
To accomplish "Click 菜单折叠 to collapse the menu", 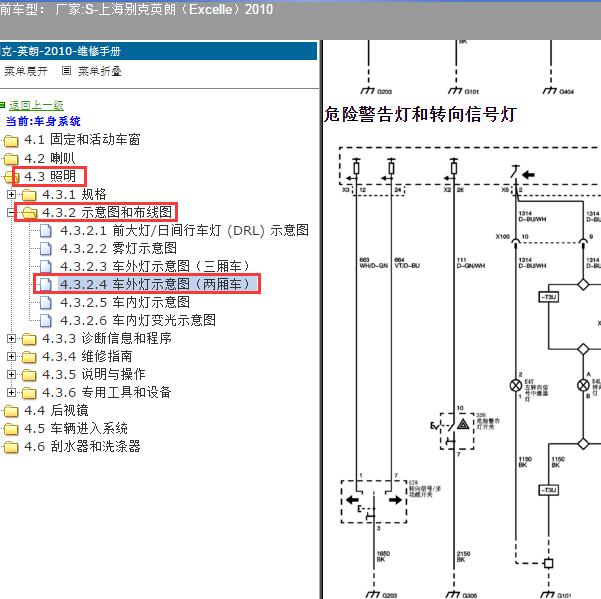I will tap(100, 71).
